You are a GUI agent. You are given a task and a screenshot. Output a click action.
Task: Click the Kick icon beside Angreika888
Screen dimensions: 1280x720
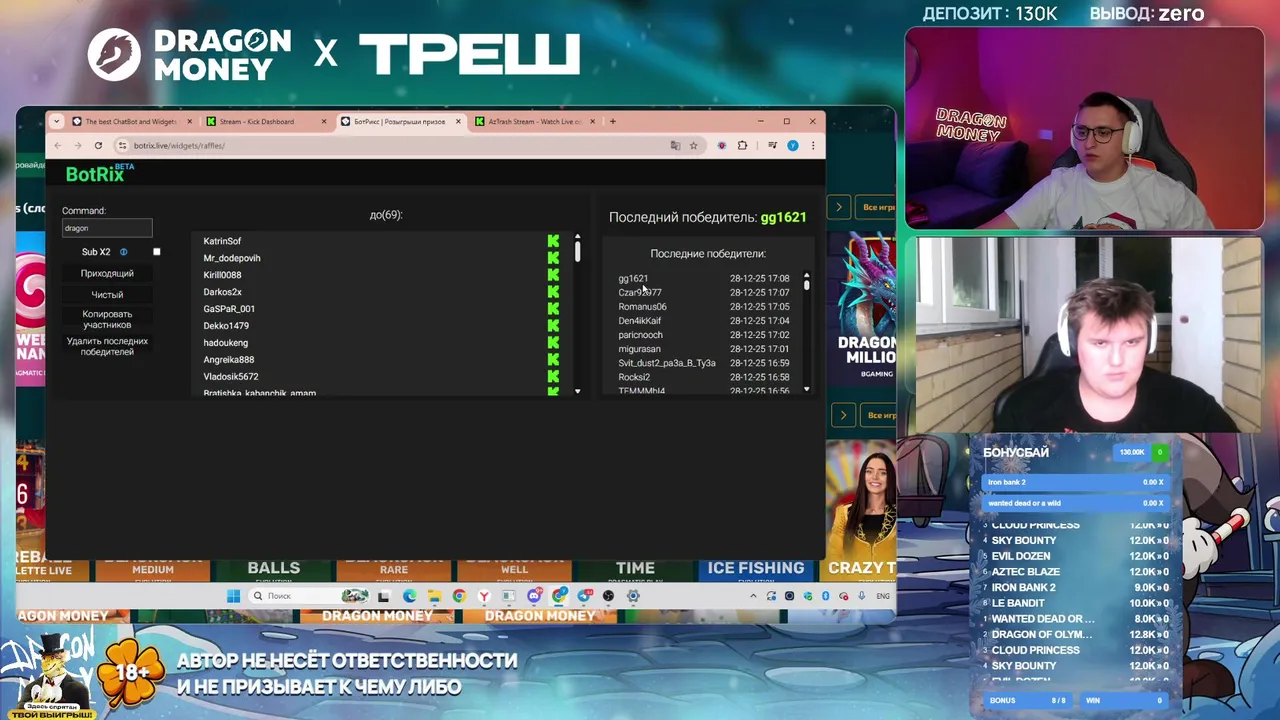point(553,360)
